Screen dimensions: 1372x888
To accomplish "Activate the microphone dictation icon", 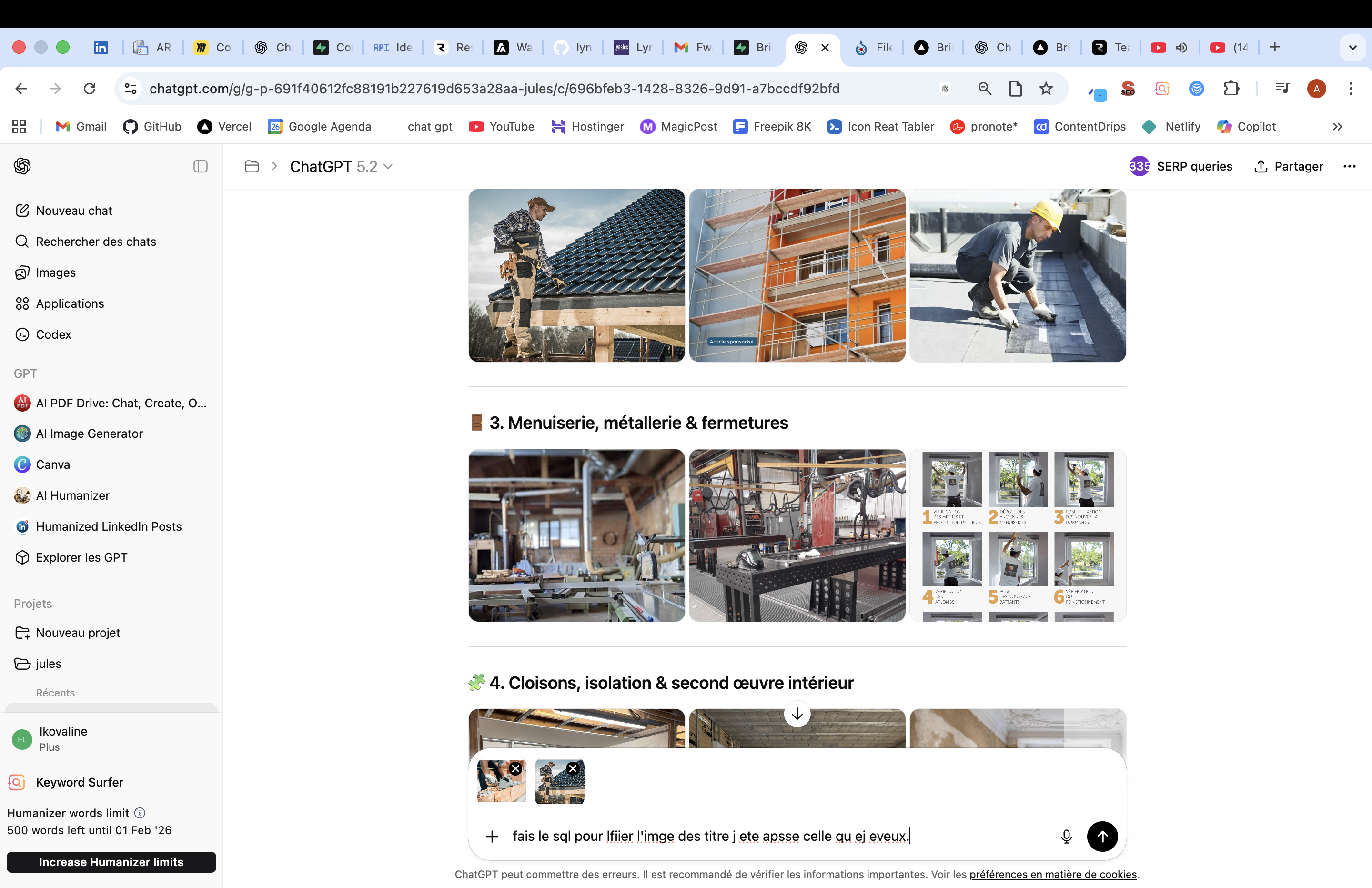I will click(1066, 836).
